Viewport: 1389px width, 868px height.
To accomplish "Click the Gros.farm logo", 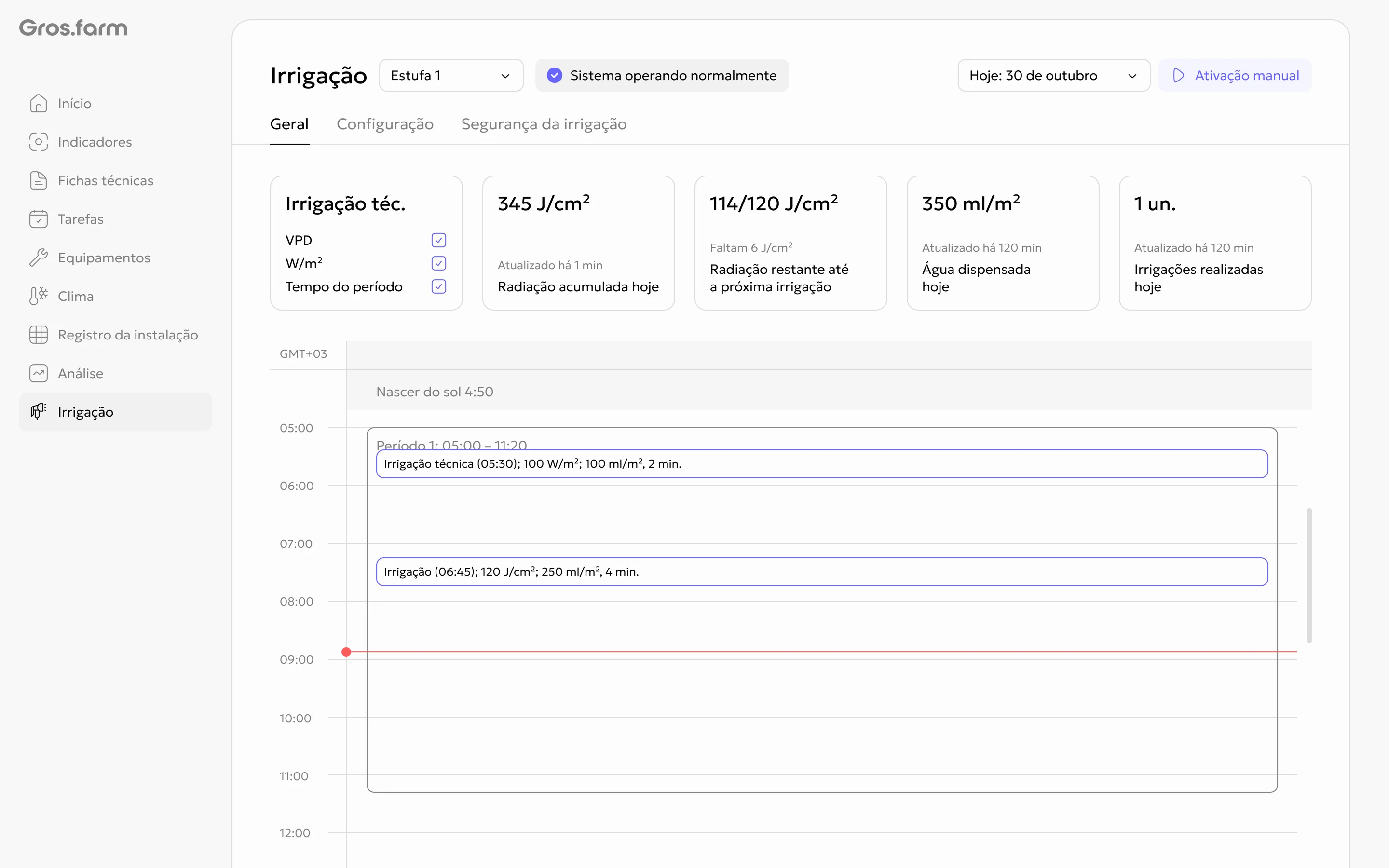I will [x=73, y=28].
